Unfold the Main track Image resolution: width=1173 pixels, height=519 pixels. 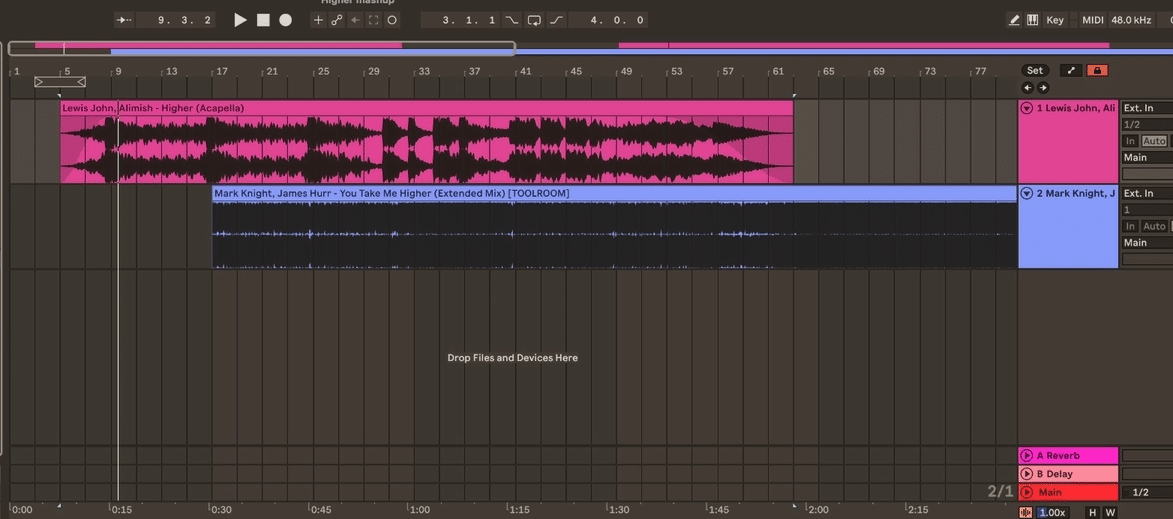[x=1027, y=492]
